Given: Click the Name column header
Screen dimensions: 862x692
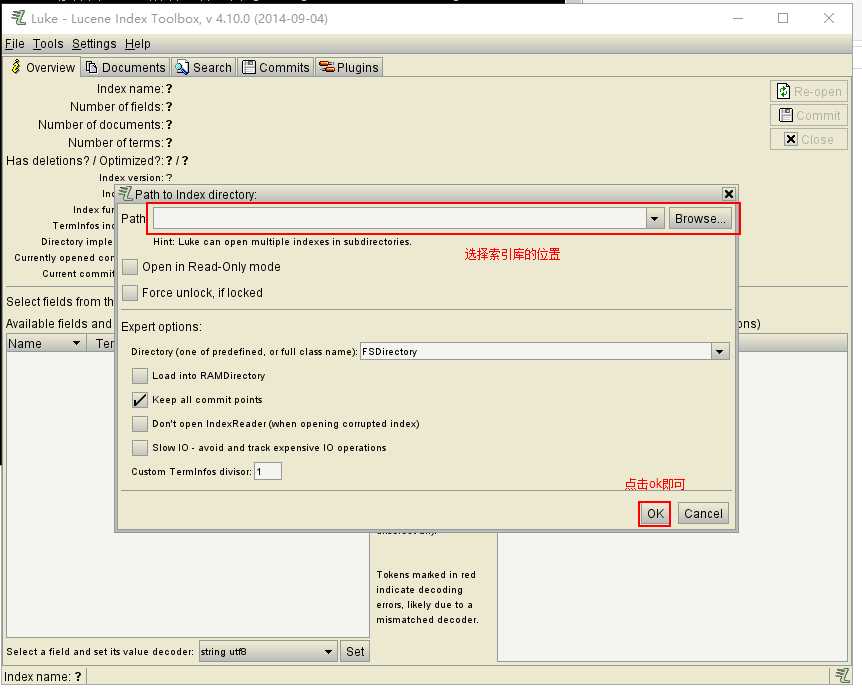Looking at the screenshot, I should click(46, 344).
